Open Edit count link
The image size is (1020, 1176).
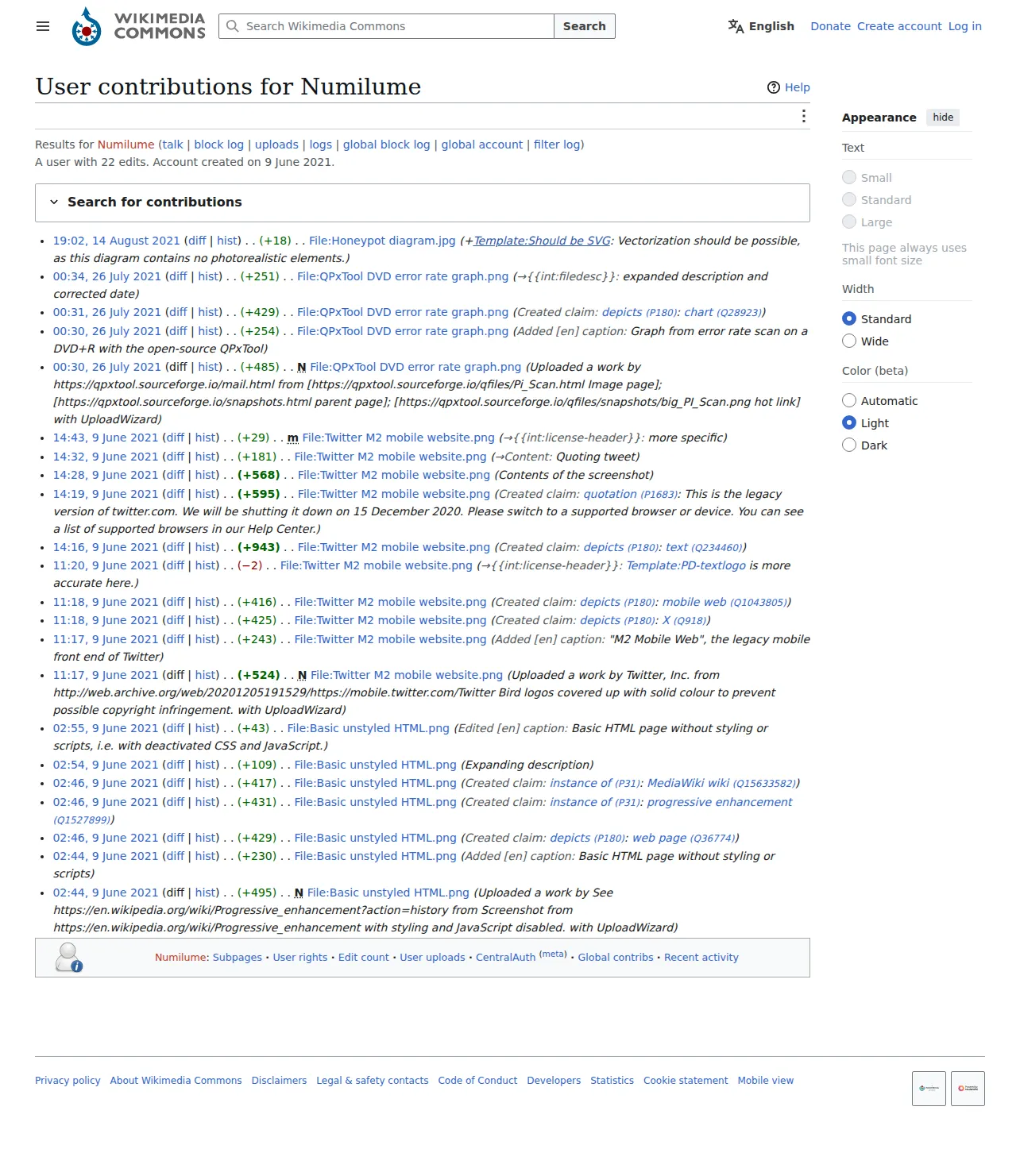[x=364, y=958]
